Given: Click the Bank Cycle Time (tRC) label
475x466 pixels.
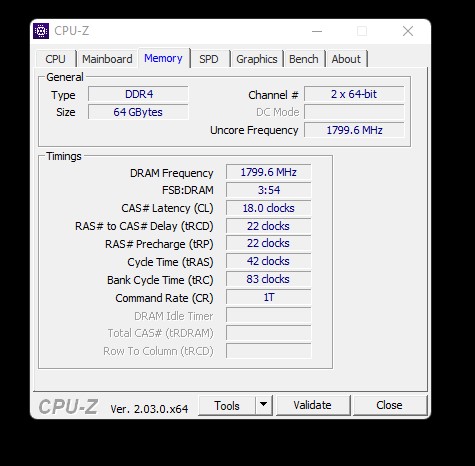Looking at the screenshot, I should pyautogui.click(x=160, y=280).
